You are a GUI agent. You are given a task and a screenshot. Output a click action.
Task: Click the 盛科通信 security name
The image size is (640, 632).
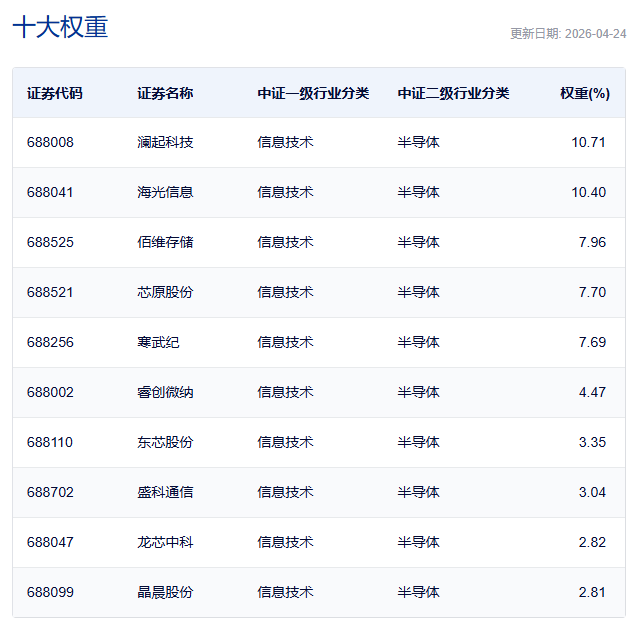click(x=165, y=492)
